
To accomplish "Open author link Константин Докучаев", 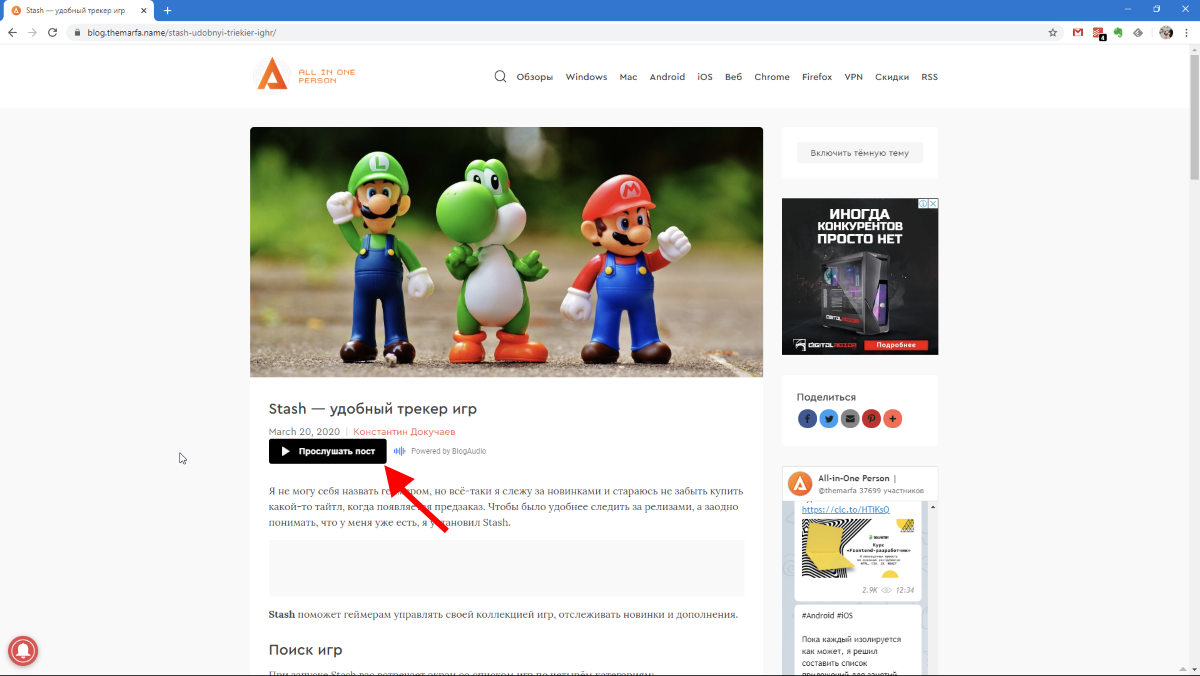I will (404, 432).
